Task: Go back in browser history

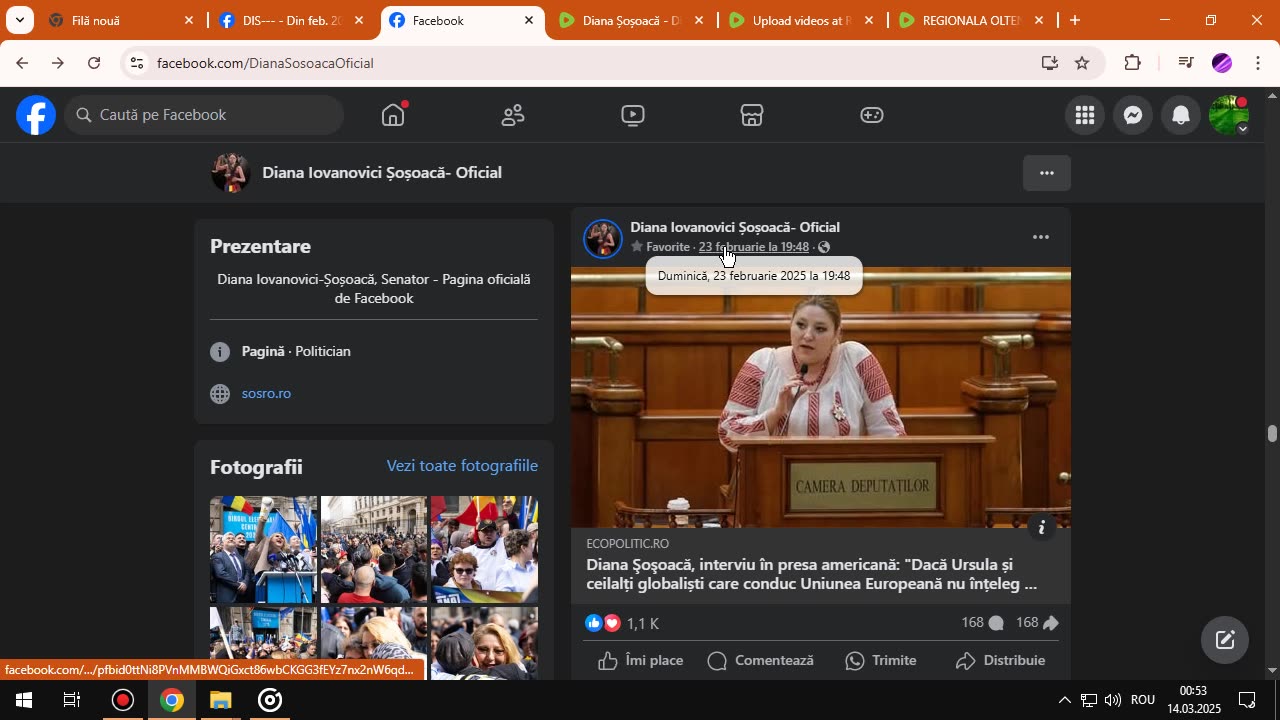Action: [21, 63]
